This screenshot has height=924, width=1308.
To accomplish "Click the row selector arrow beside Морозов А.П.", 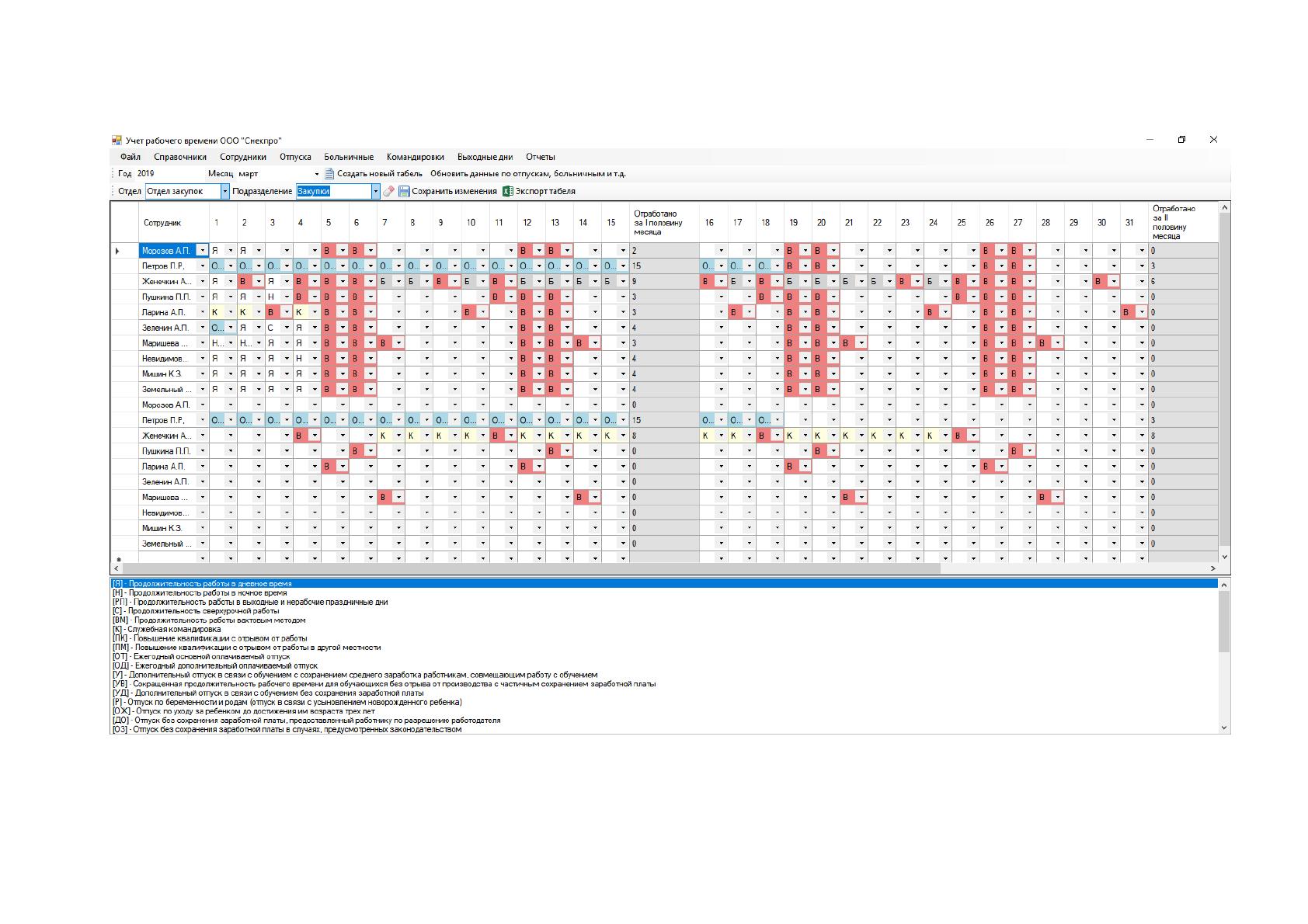I will [x=118, y=251].
